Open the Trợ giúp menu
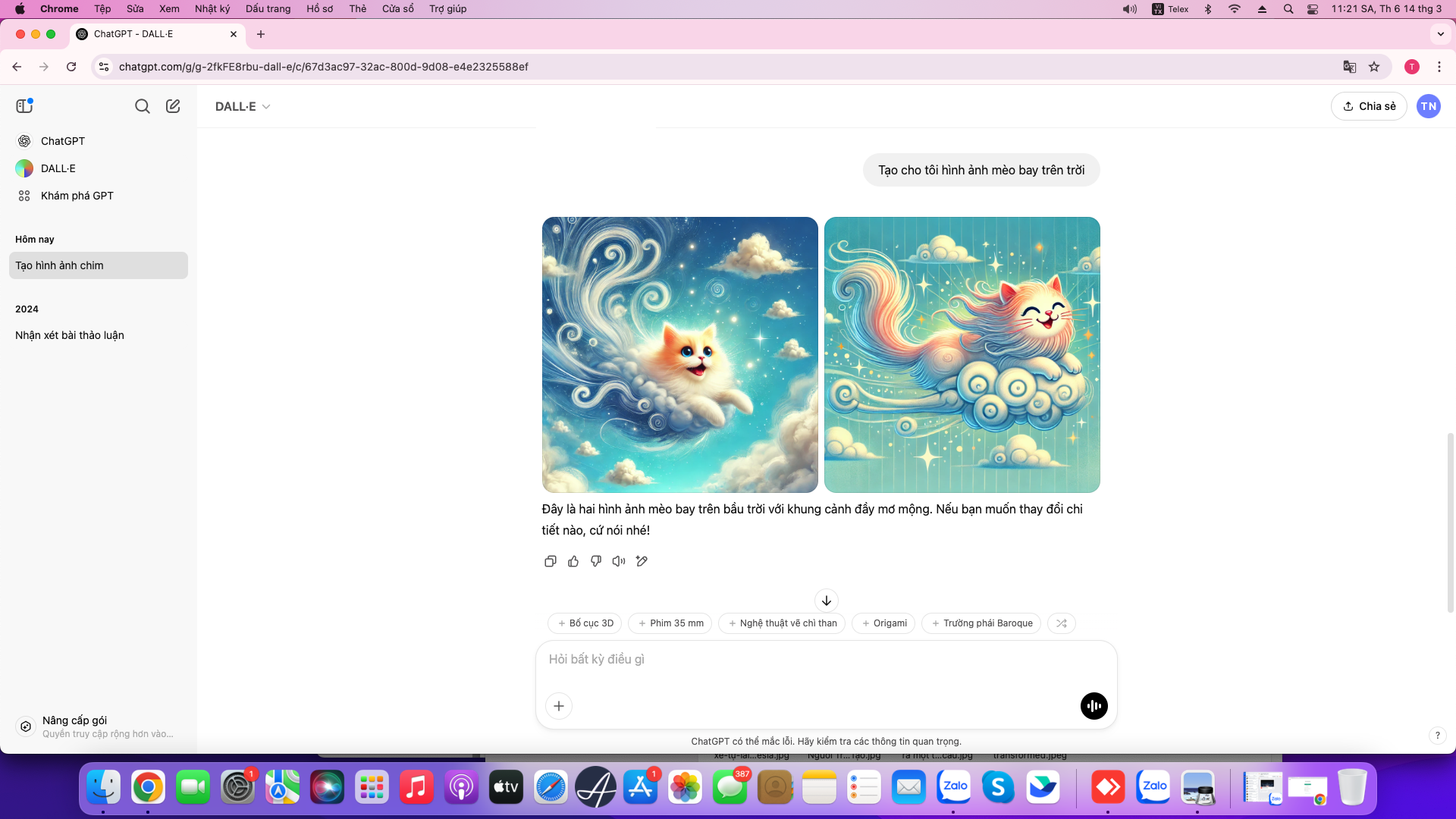Image resolution: width=1456 pixels, height=819 pixels. point(448,9)
